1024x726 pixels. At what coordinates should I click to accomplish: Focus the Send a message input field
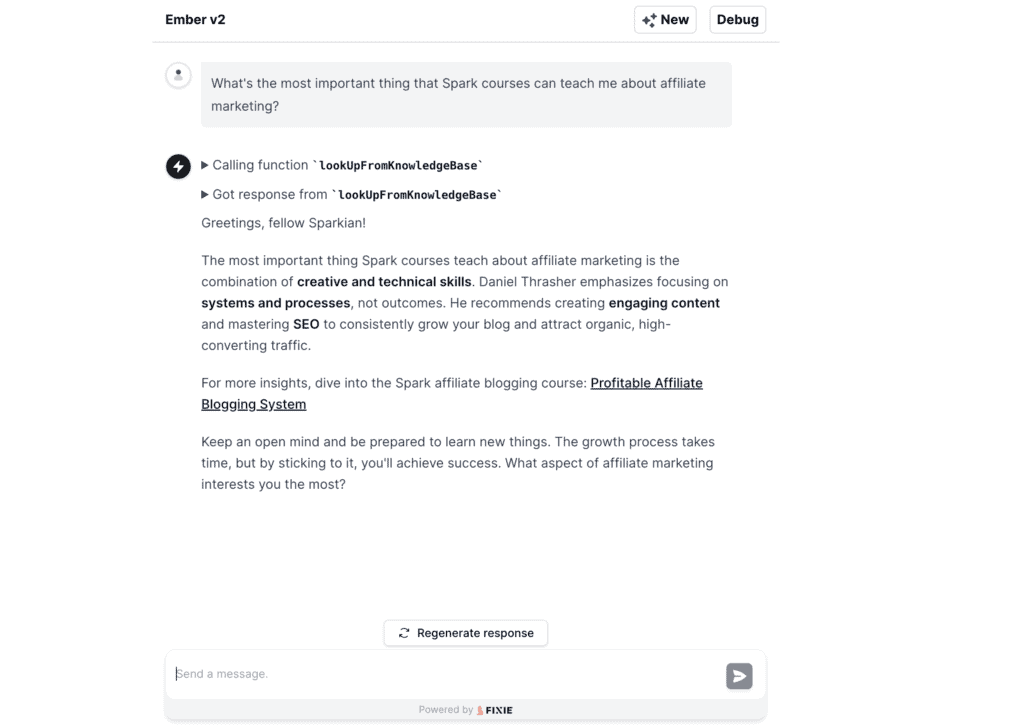[446, 674]
